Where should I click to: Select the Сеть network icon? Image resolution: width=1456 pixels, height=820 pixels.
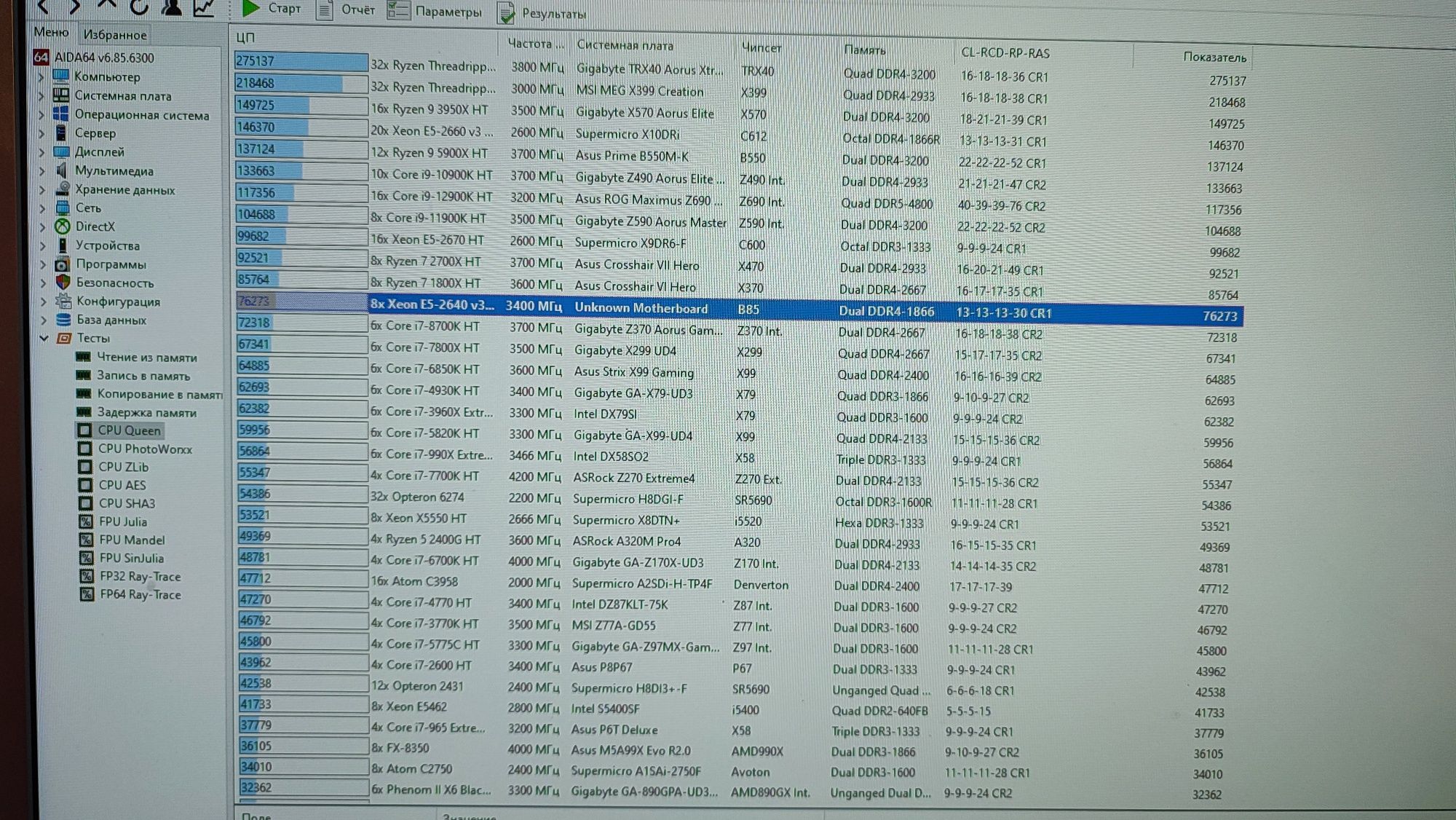click(x=63, y=208)
